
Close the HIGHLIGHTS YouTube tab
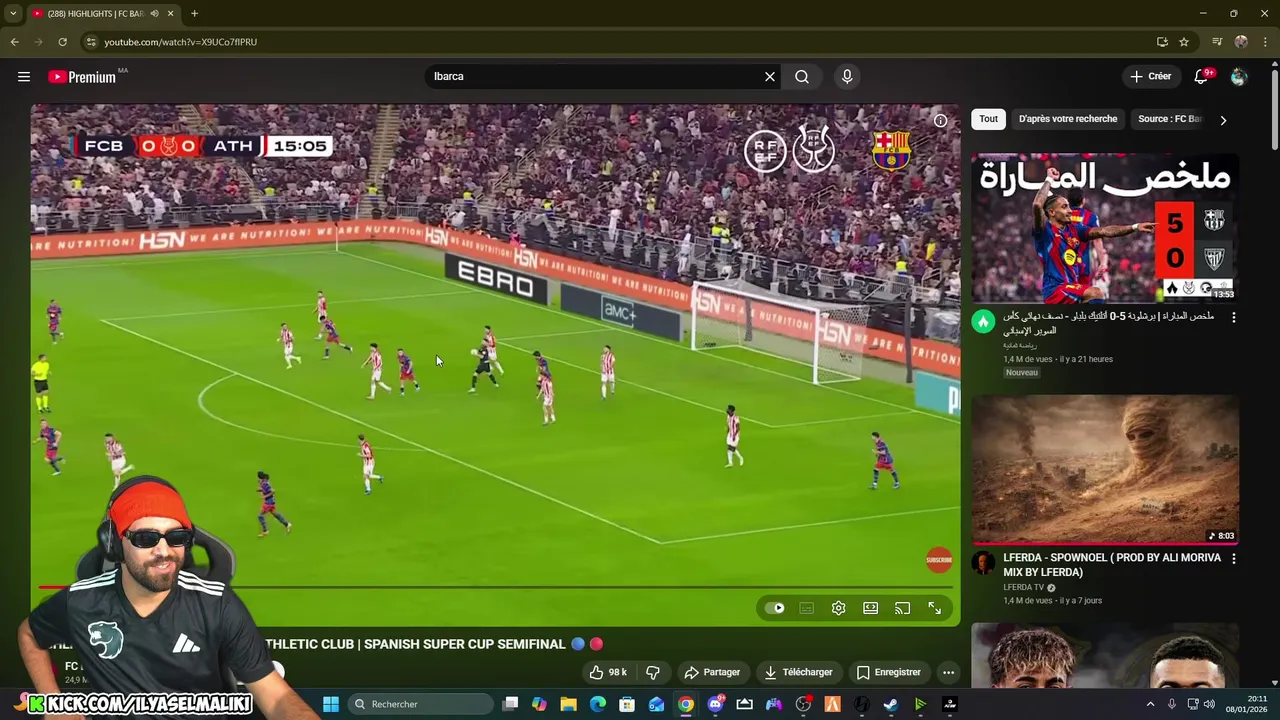(170, 14)
